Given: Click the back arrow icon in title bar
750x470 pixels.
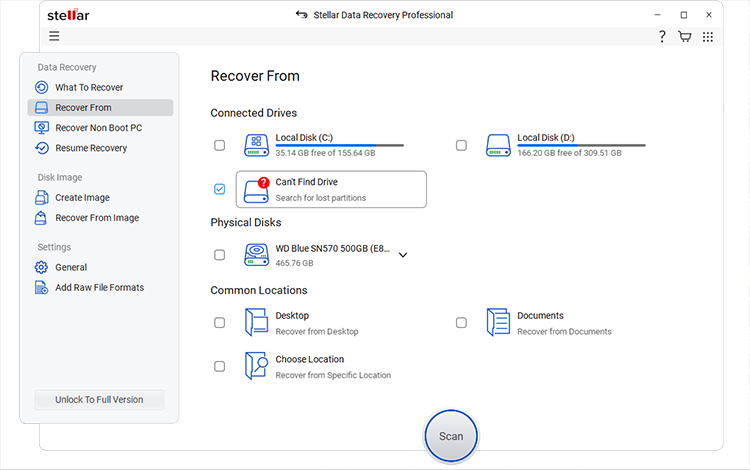Looking at the screenshot, I should (x=301, y=15).
